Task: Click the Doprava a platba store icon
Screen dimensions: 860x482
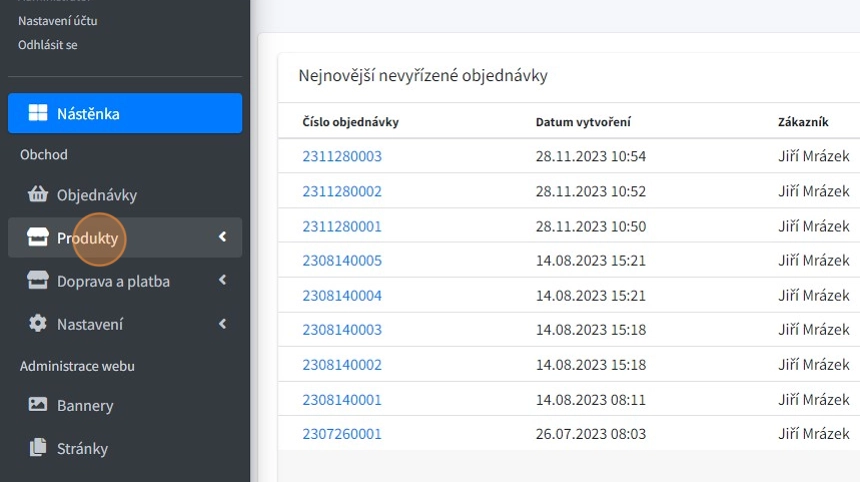Action: tap(38, 281)
